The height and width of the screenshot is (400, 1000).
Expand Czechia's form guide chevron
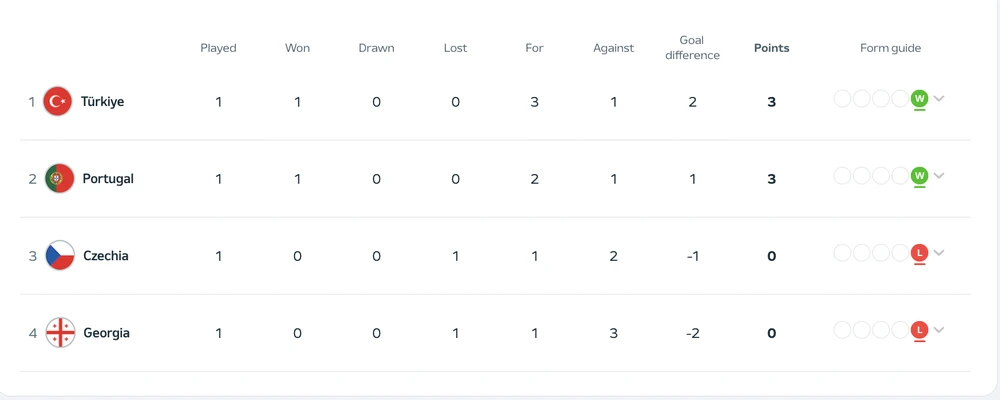click(x=939, y=253)
